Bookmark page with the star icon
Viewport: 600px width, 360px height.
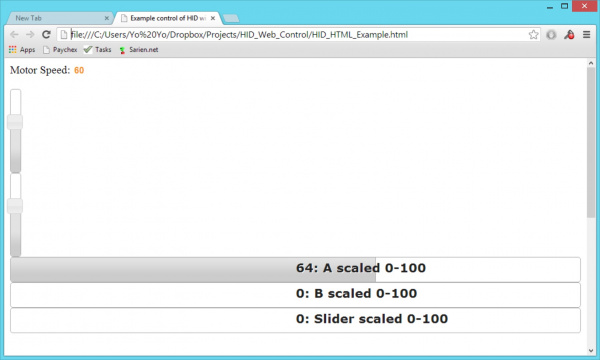click(x=533, y=35)
